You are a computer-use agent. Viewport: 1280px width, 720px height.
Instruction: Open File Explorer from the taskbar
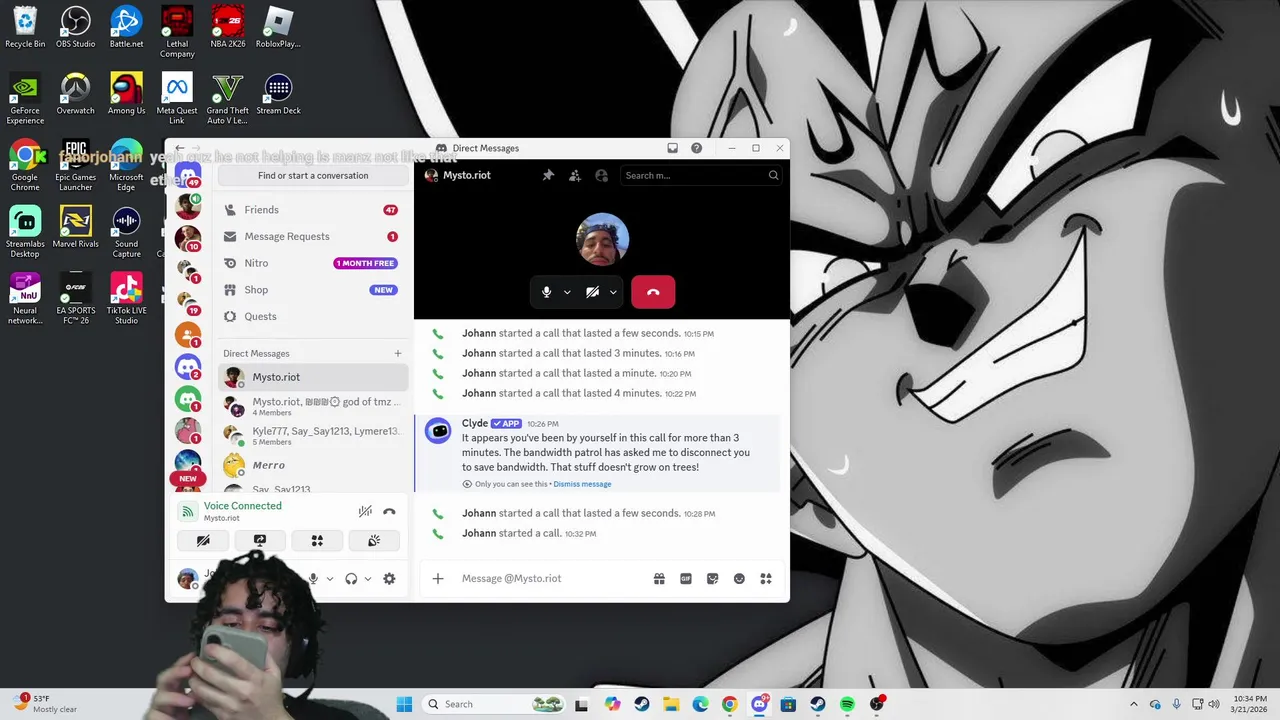click(x=670, y=704)
